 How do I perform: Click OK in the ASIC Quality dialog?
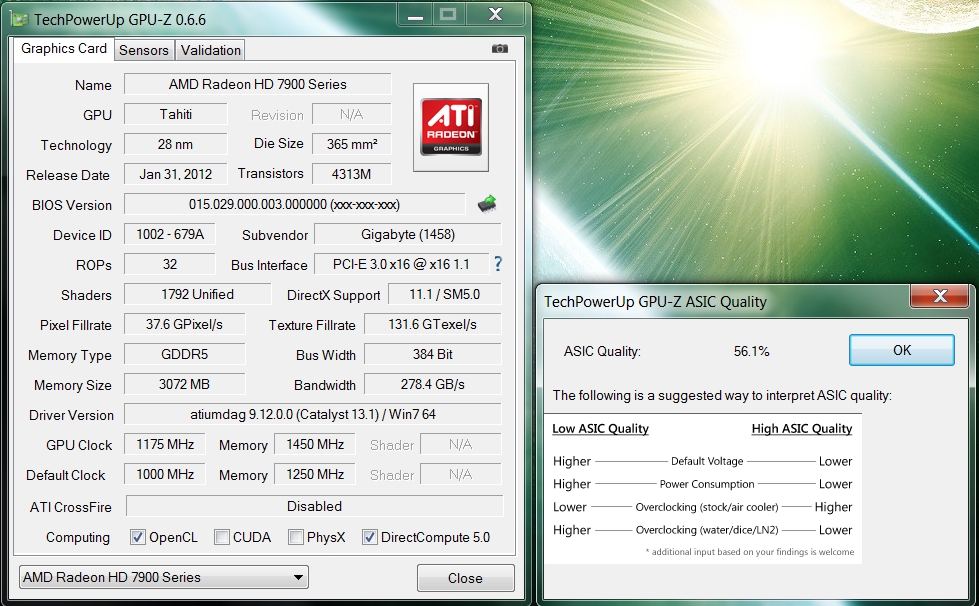click(902, 350)
